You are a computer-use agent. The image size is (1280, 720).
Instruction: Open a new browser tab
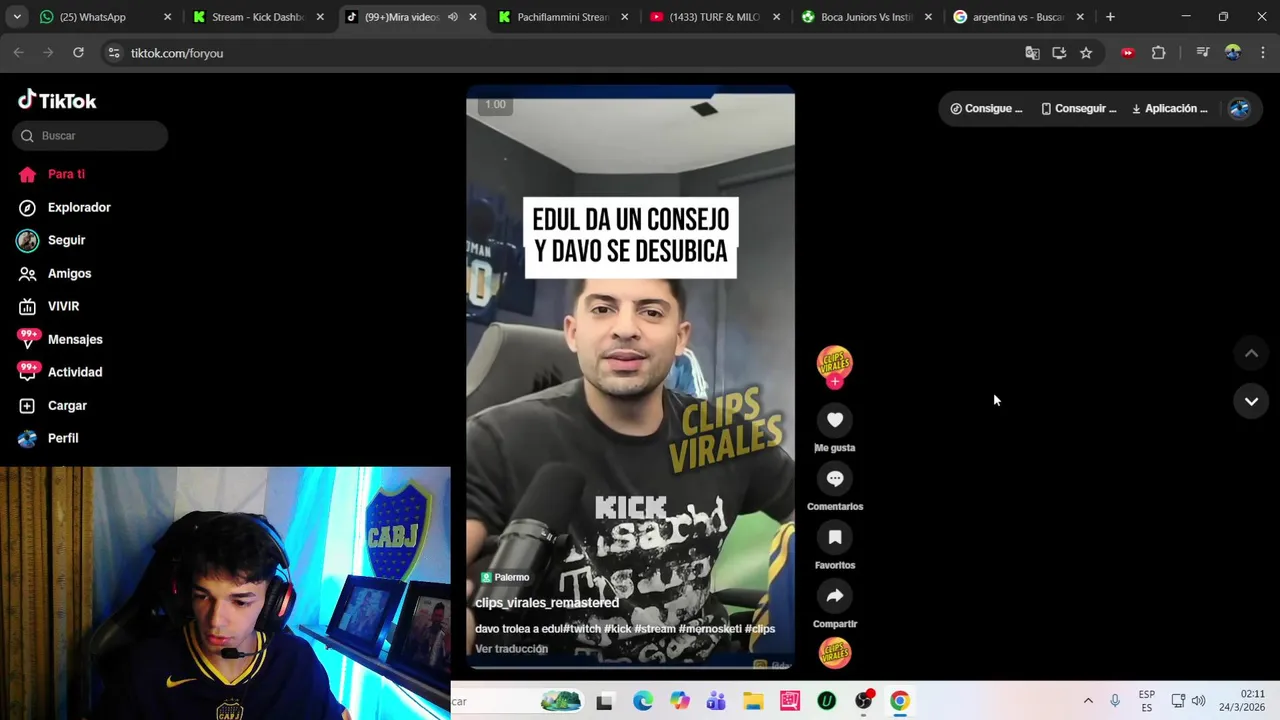[x=1110, y=17]
